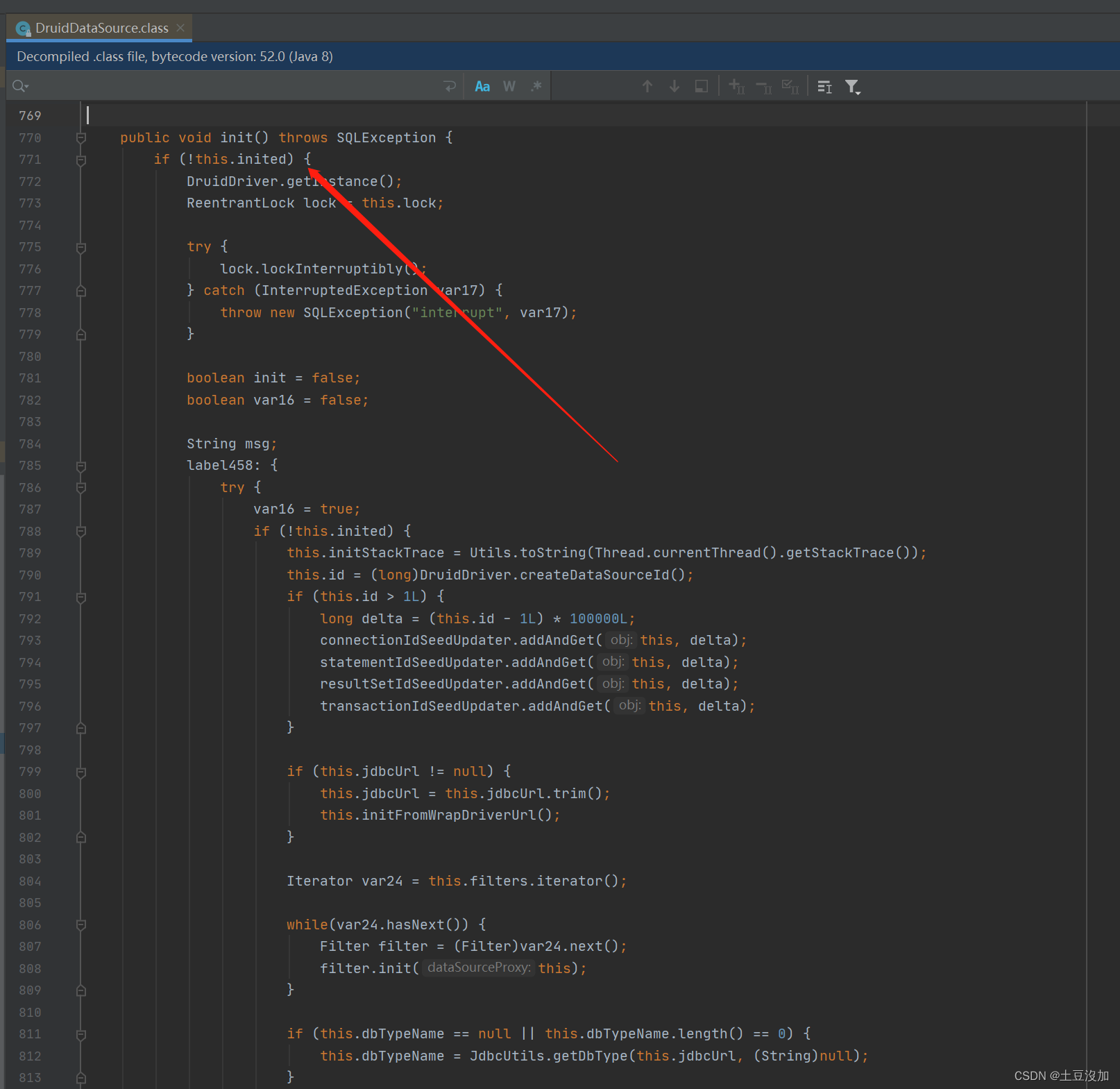Toggle fold end marker at line 797
This screenshot has width=1120, height=1089.
[81, 728]
